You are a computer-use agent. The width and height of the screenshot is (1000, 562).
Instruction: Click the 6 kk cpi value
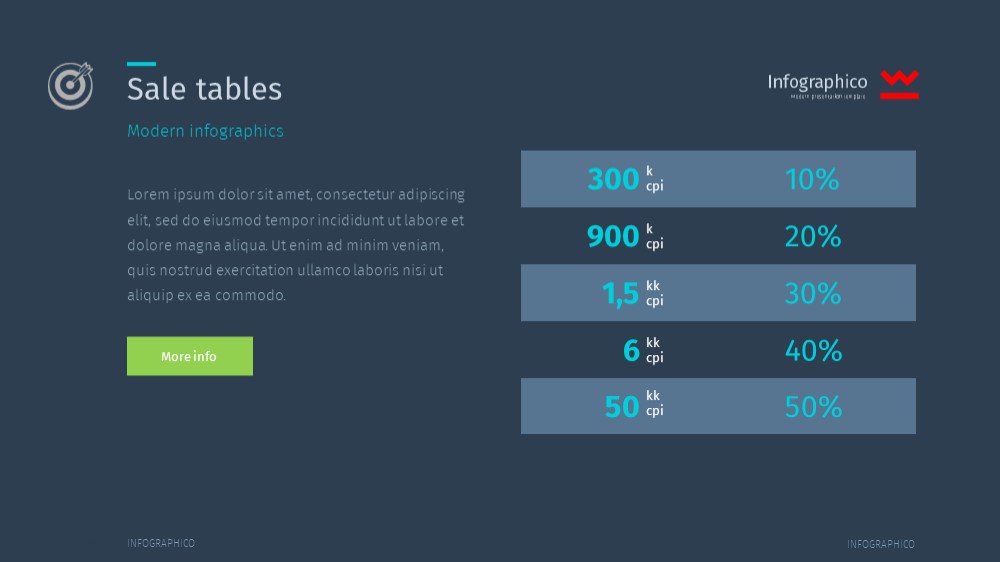(643, 350)
